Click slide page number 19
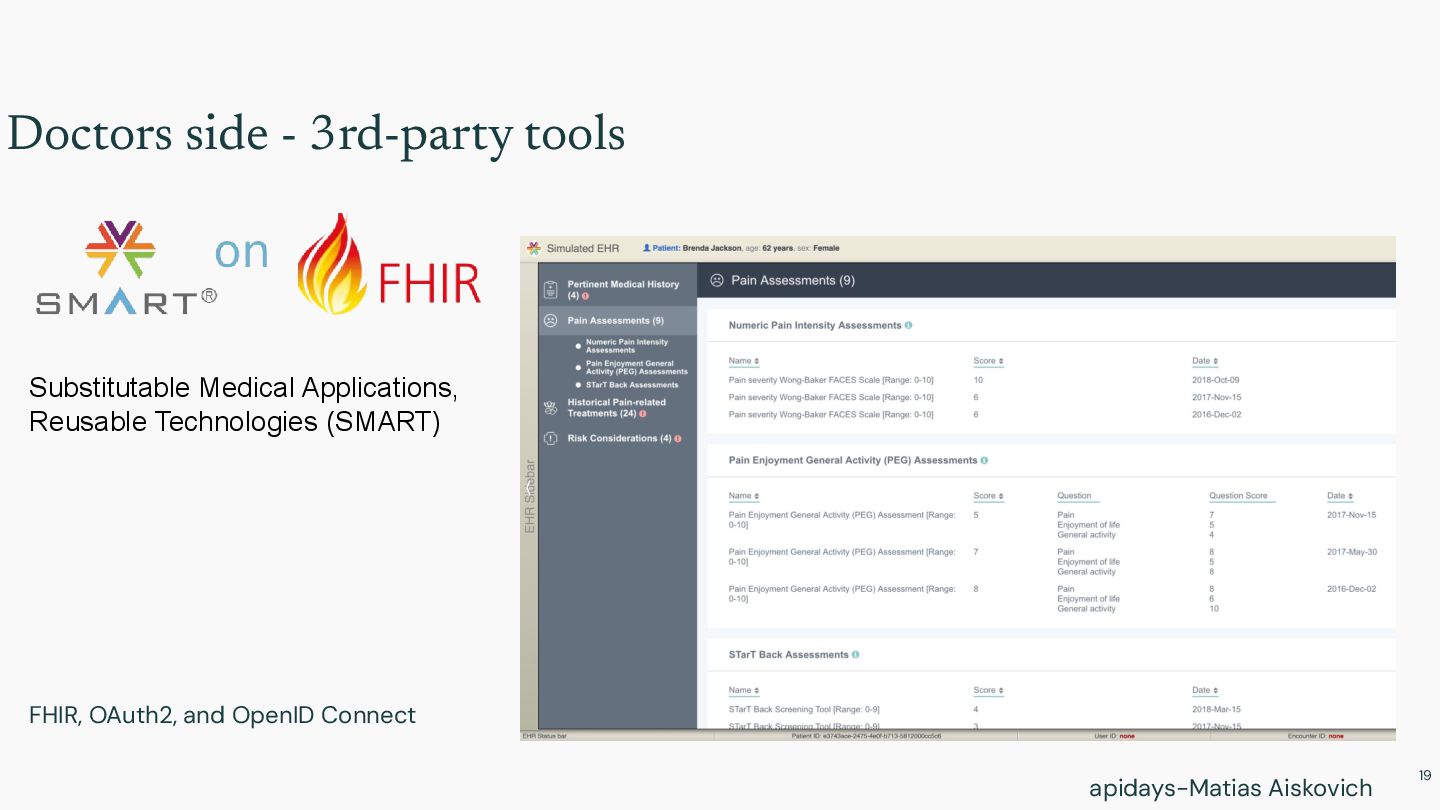Image resolution: width=1440 pixels, height=810 pixels. pyautogui.click(x=1425, y=775)
